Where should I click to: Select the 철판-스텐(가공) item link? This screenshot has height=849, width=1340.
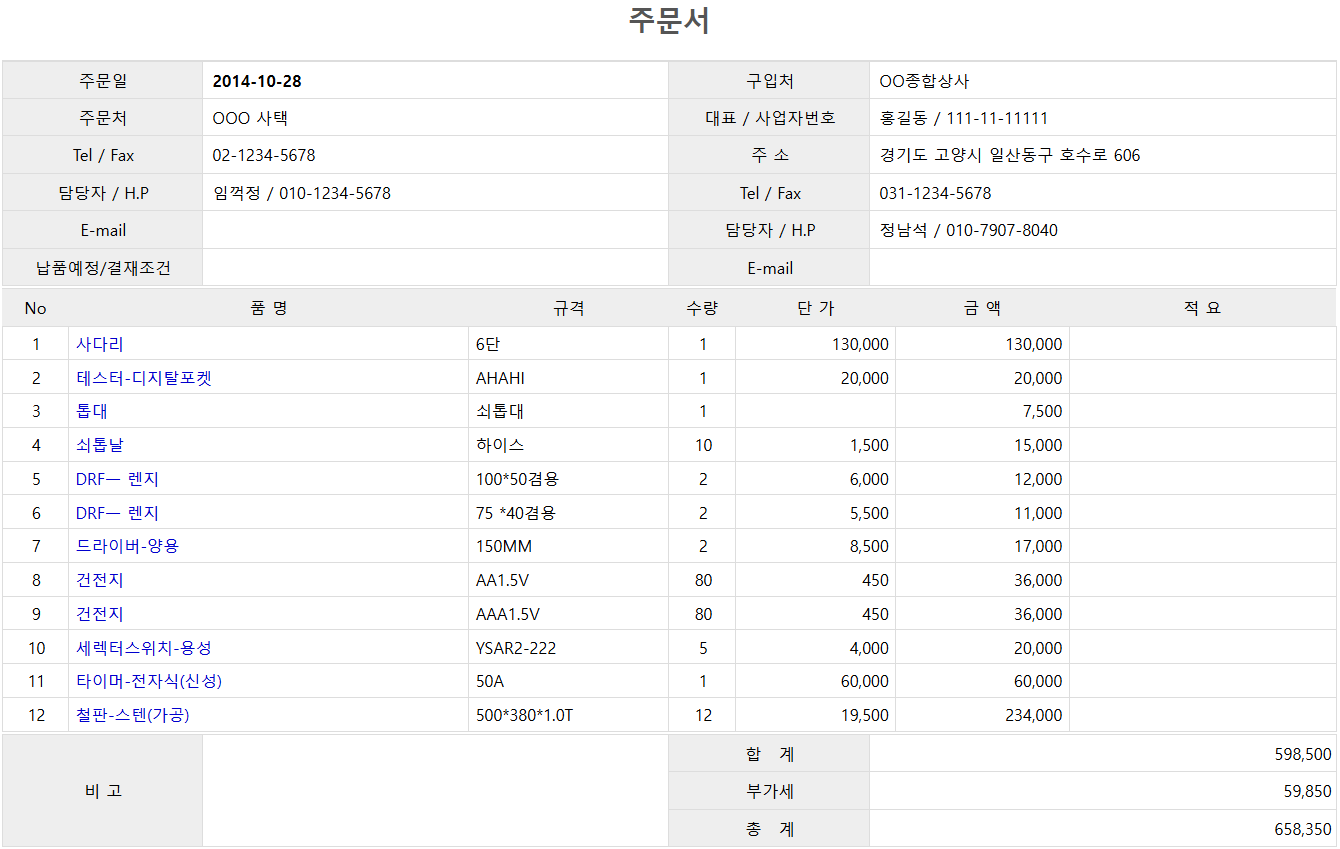[132, 715]
